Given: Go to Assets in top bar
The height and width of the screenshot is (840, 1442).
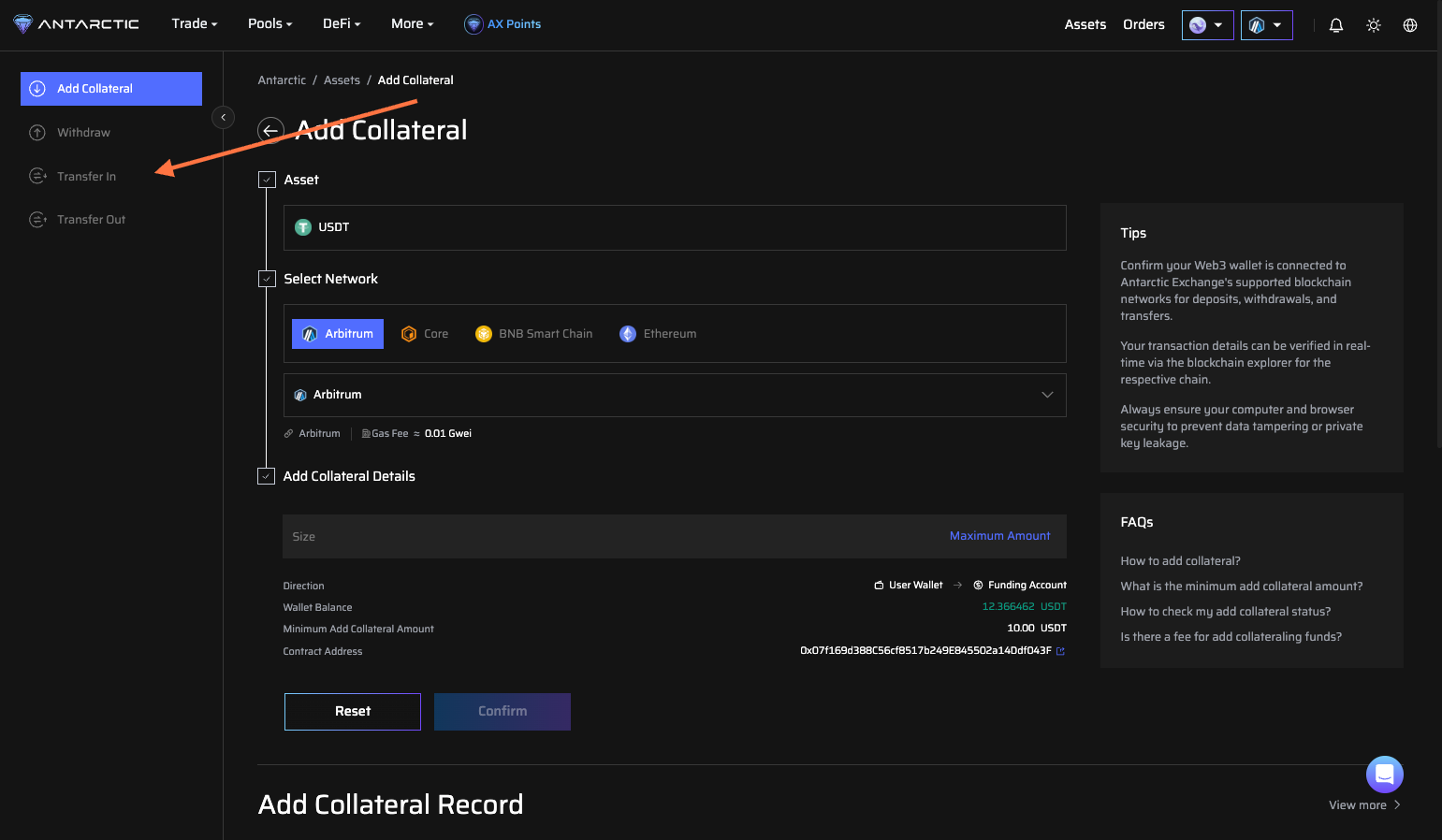Looking at the screenshot, I should [1085, 24].
